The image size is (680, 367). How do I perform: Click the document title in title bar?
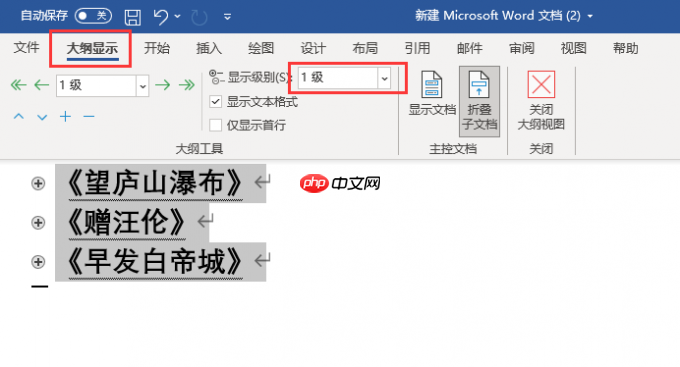[498, 16]
